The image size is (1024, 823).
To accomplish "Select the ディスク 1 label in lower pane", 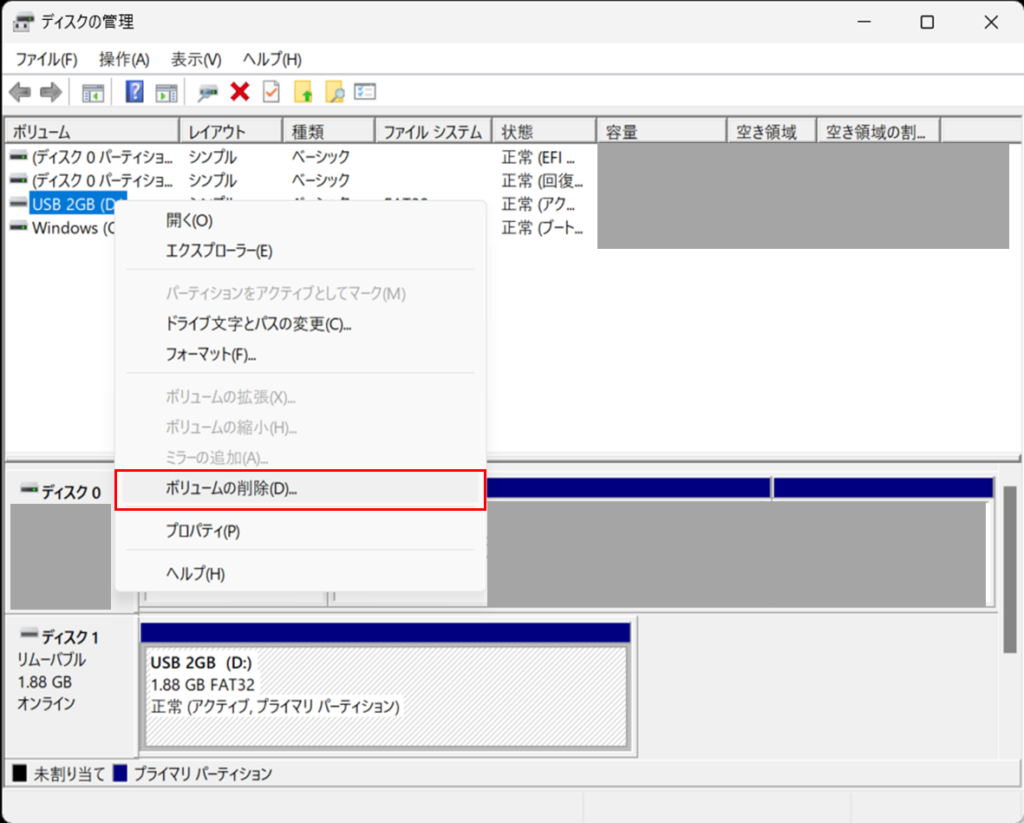I will pyautogui.click(x=70, y=637).
